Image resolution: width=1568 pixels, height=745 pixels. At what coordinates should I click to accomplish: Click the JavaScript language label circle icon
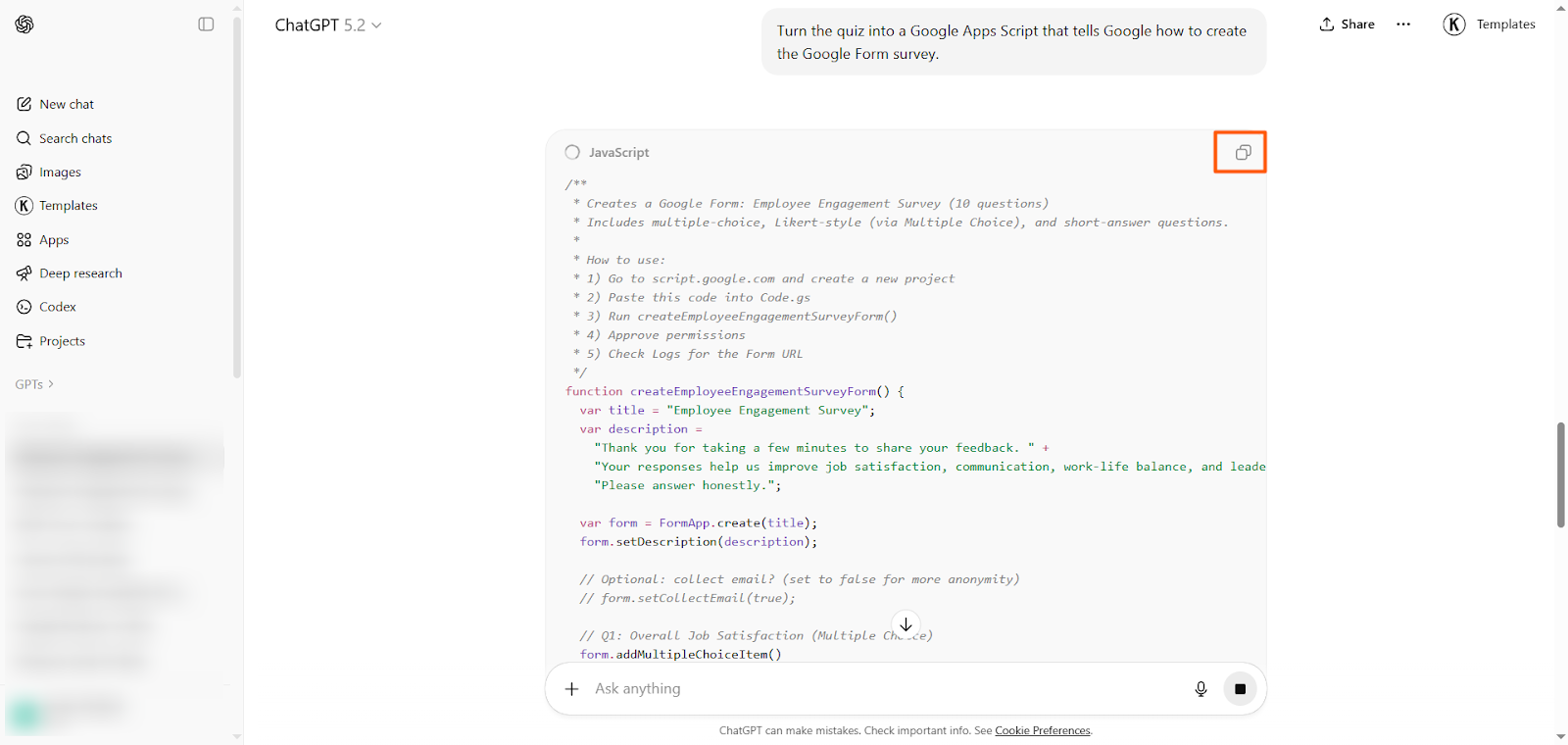click(572, 152)
